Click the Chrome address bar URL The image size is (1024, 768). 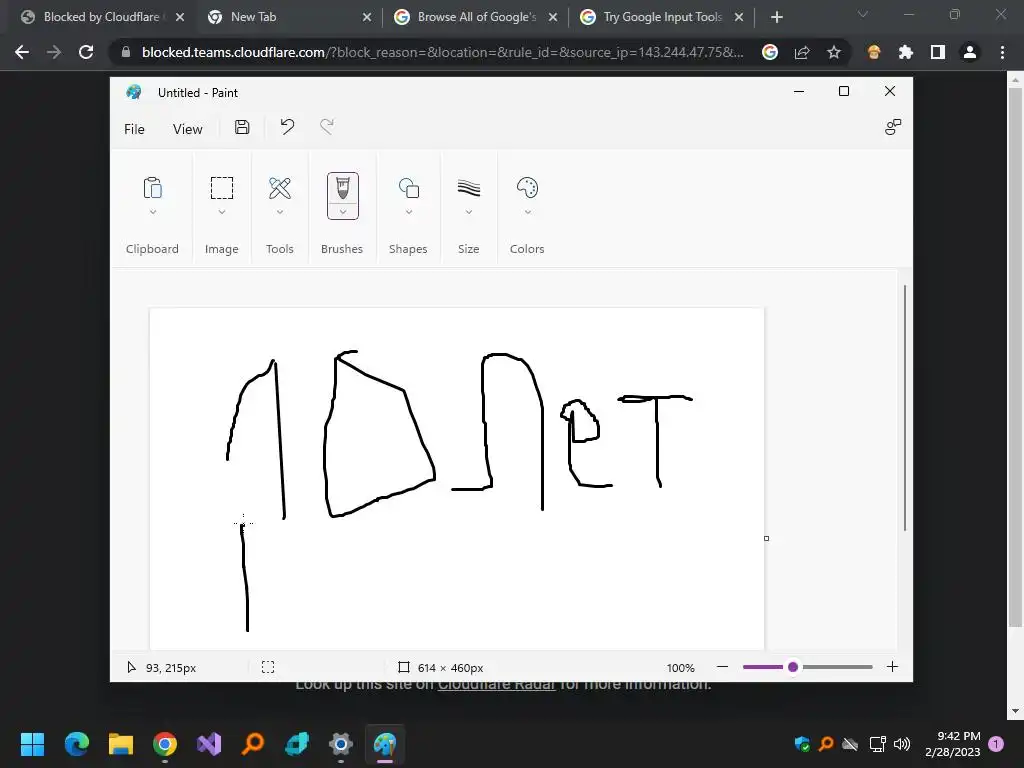(x=442, y=52)
